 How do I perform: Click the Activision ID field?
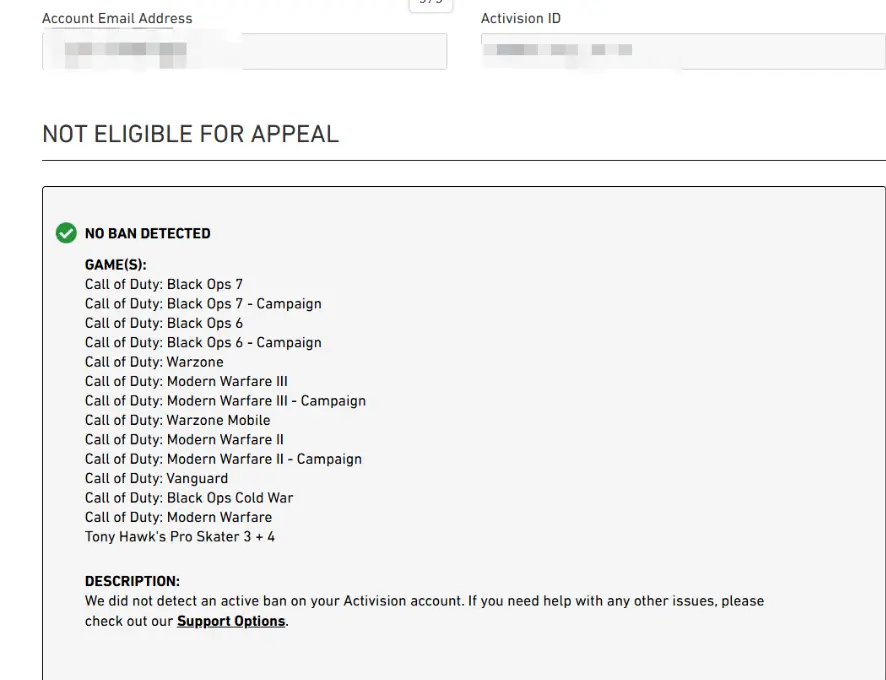[x=683, y=51]
